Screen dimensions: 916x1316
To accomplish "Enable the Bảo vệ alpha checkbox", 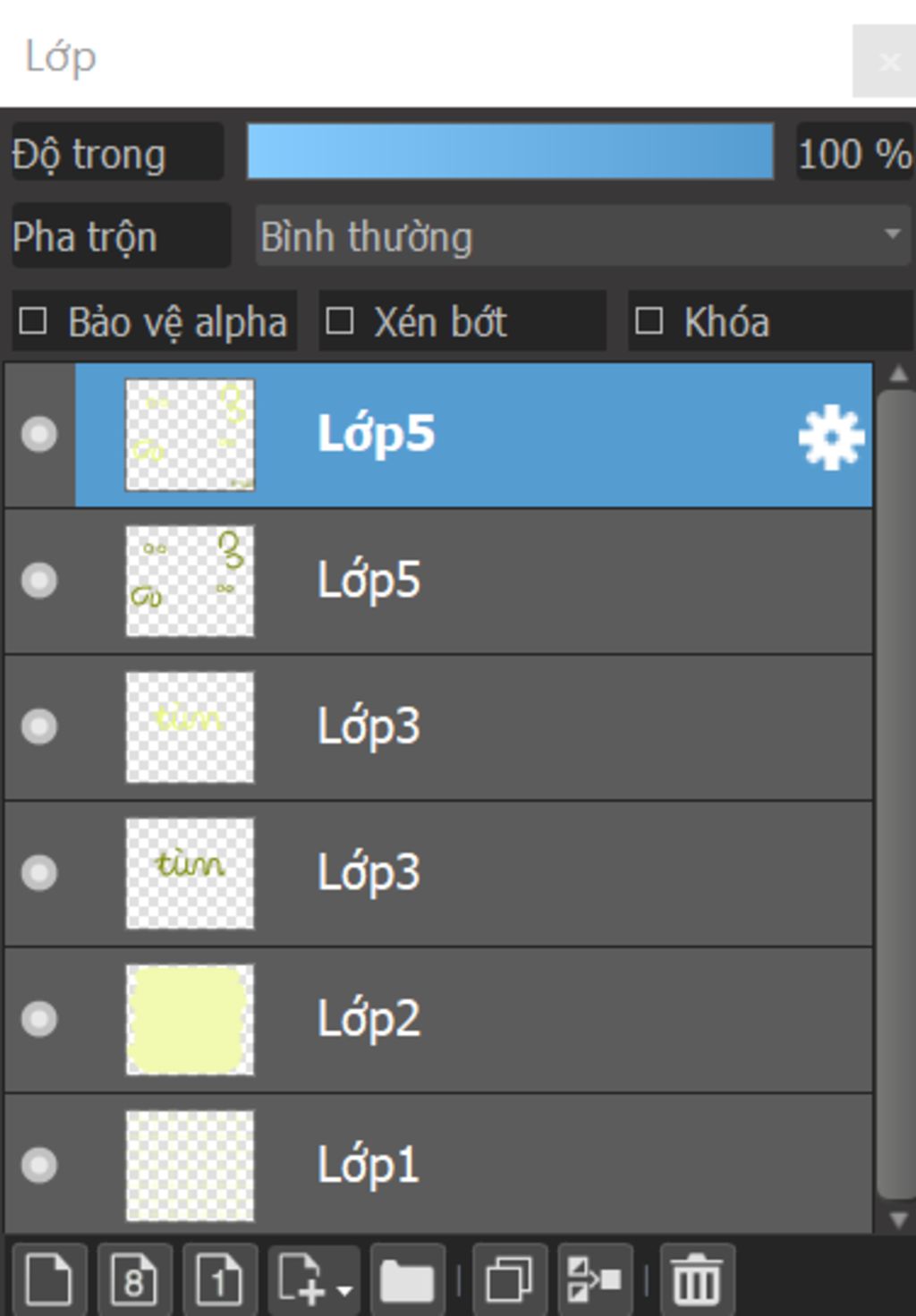I will tap(33, 321).
